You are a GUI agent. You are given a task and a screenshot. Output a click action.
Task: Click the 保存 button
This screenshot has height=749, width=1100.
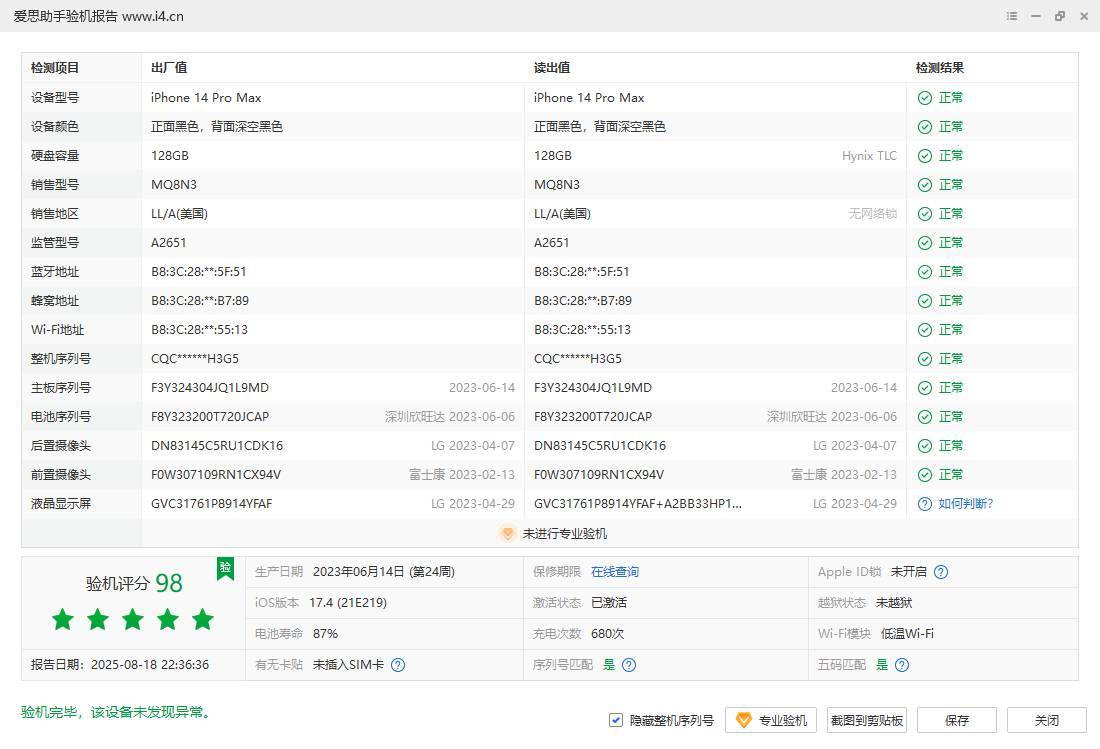tap(956, 721)
